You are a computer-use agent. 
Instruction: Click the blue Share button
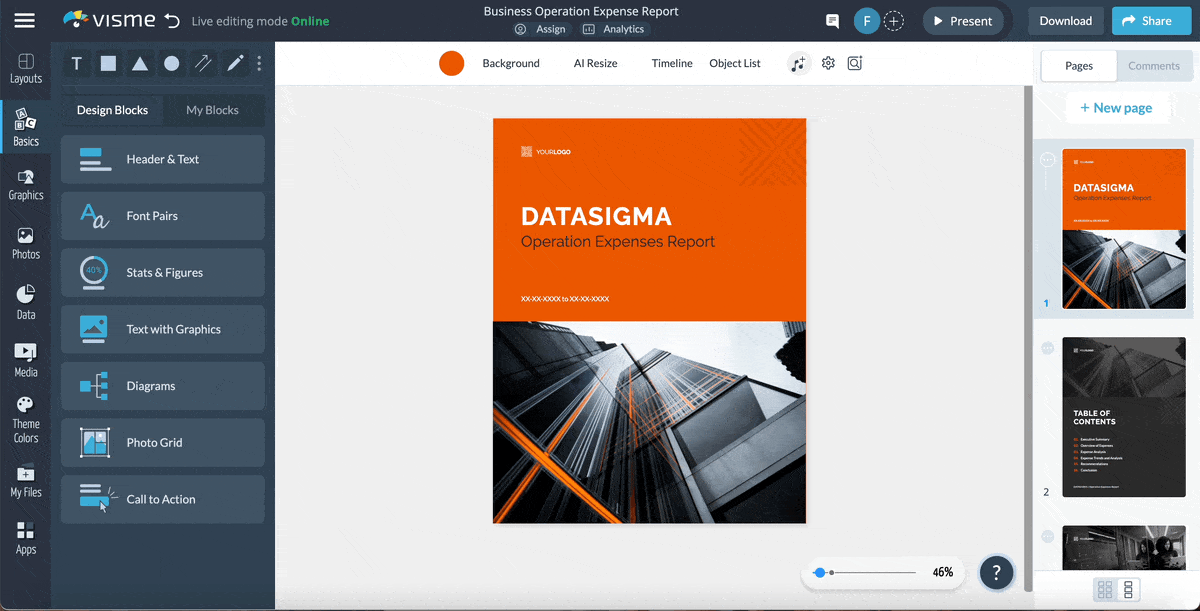click(x=1151, y=20)
